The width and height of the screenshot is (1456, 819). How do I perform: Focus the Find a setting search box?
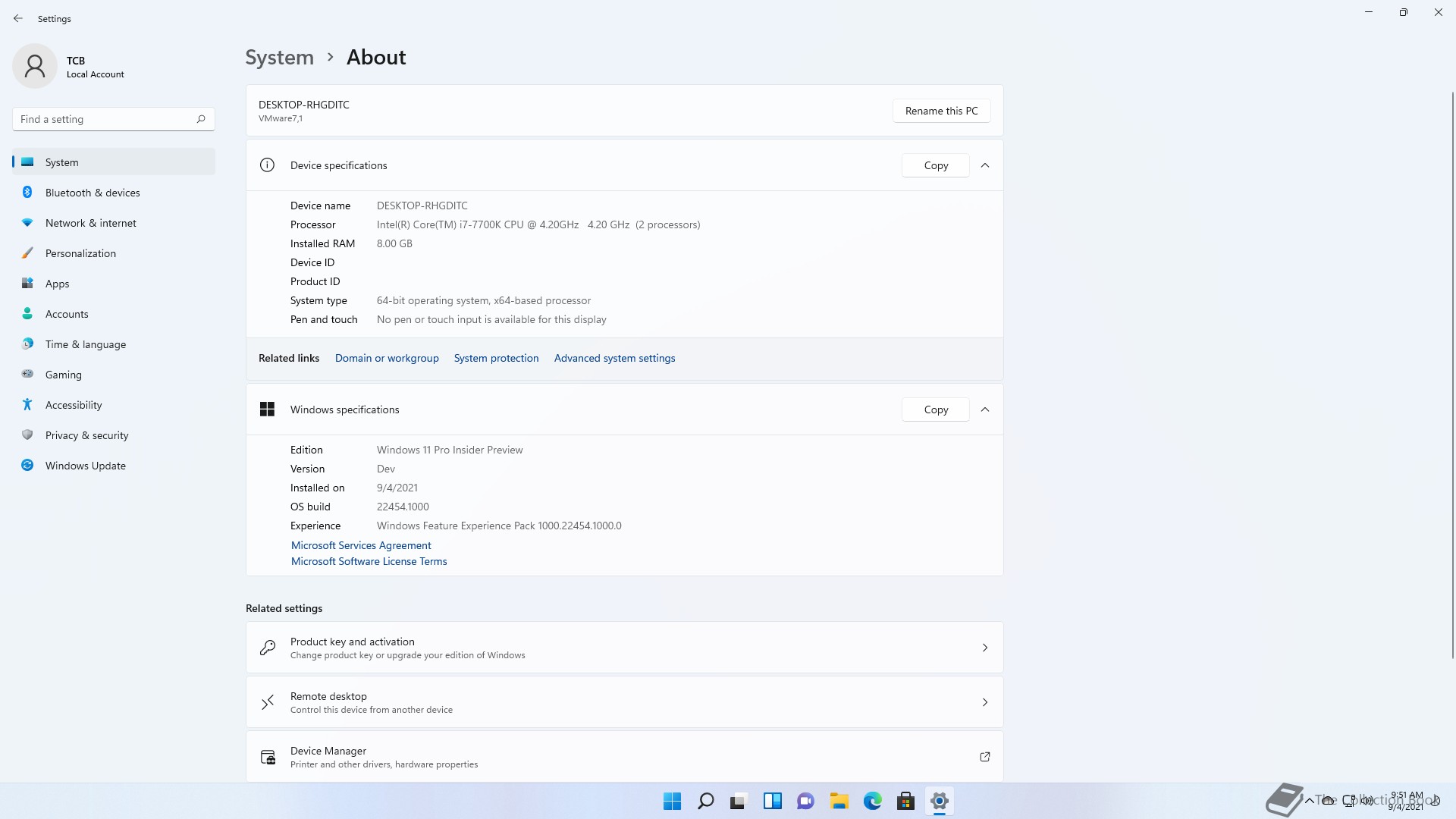[x=114, y=119]
